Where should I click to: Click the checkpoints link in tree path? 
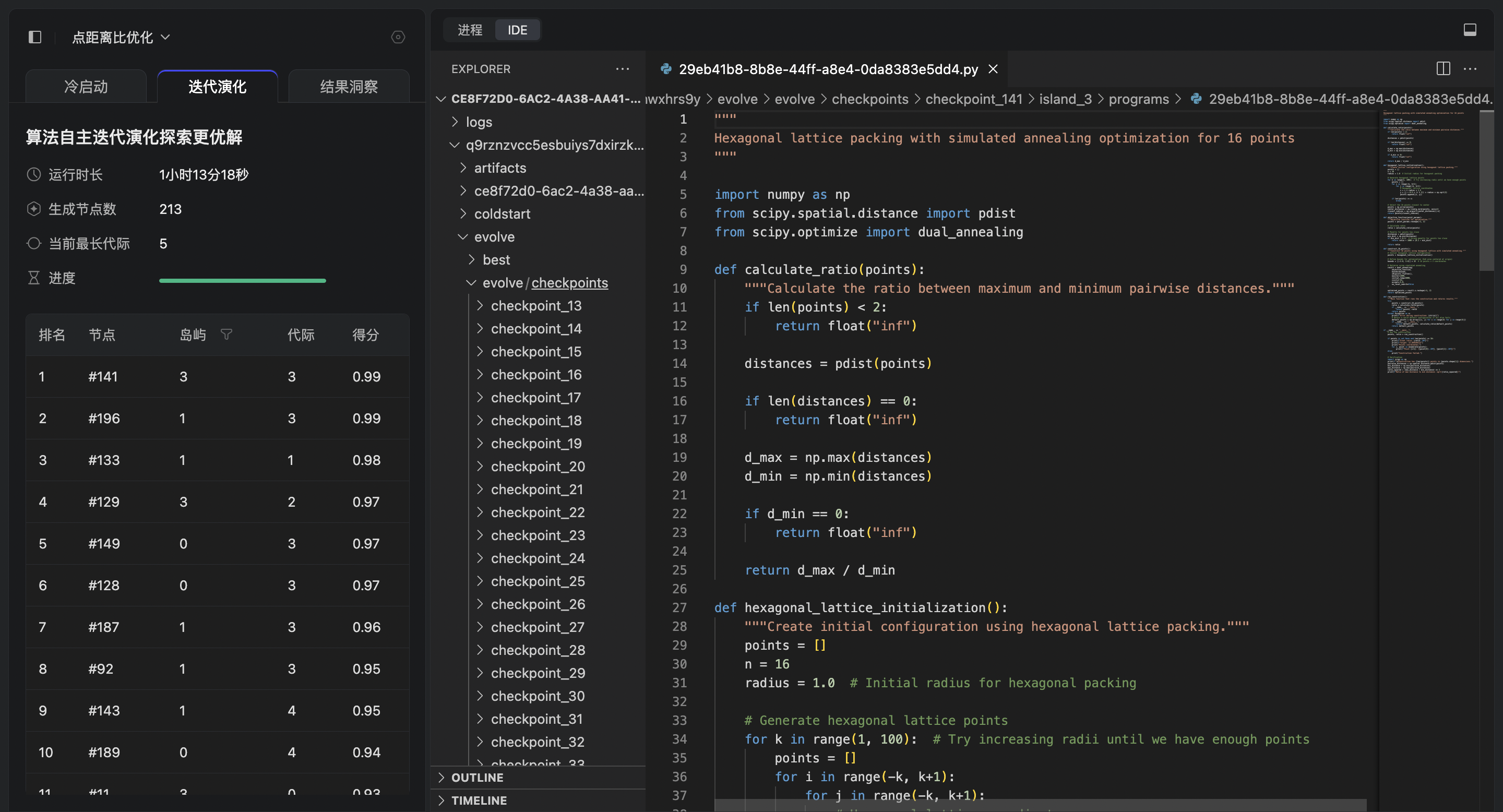click(569, 283)
